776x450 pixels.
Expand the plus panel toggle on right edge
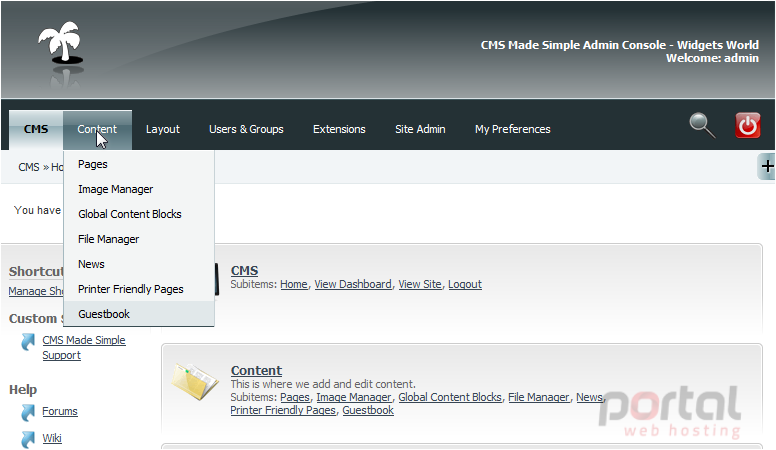(x=767, y=166)
